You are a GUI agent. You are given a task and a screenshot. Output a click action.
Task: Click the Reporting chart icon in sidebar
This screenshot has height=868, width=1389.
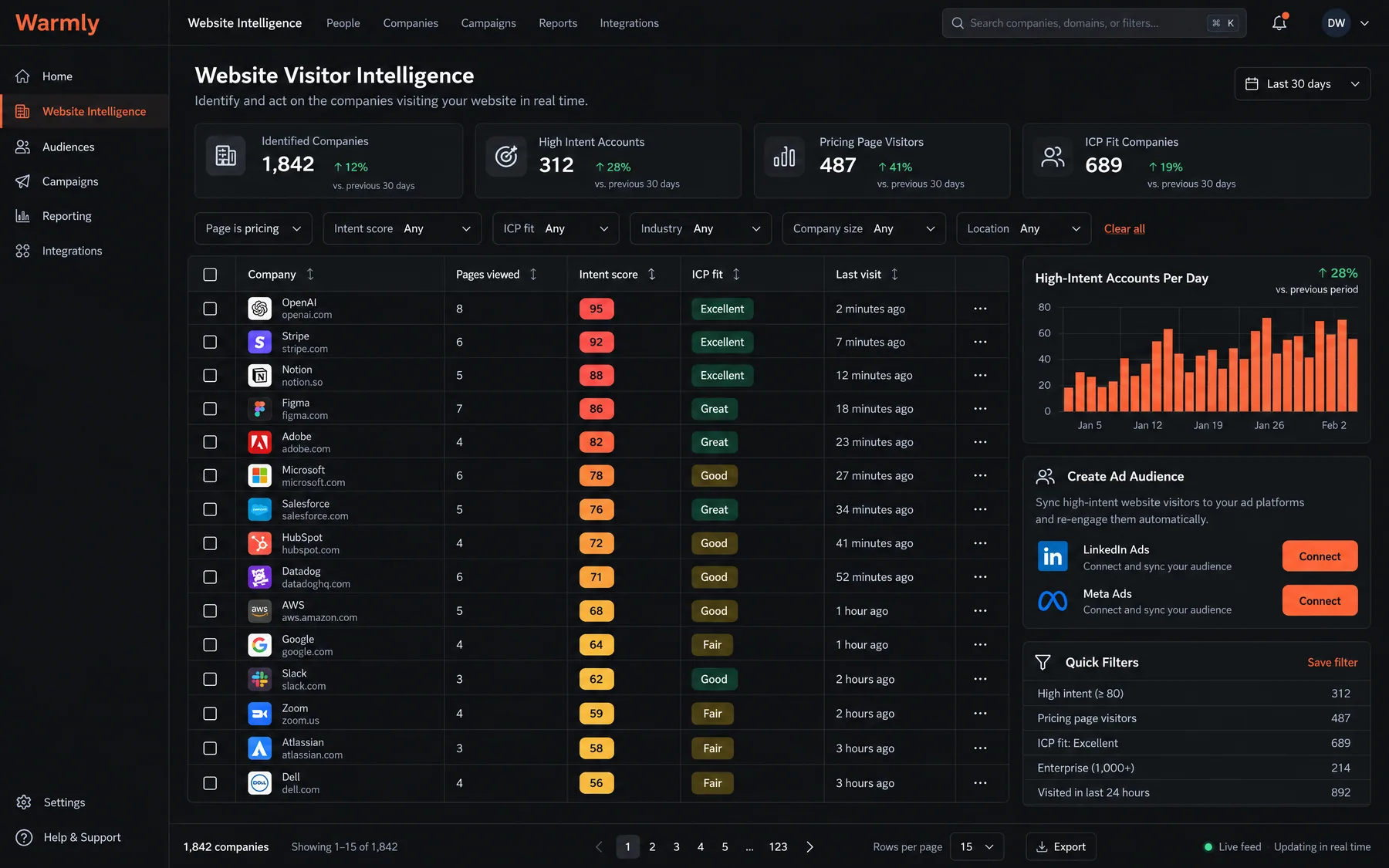click(x=23, y=216)
